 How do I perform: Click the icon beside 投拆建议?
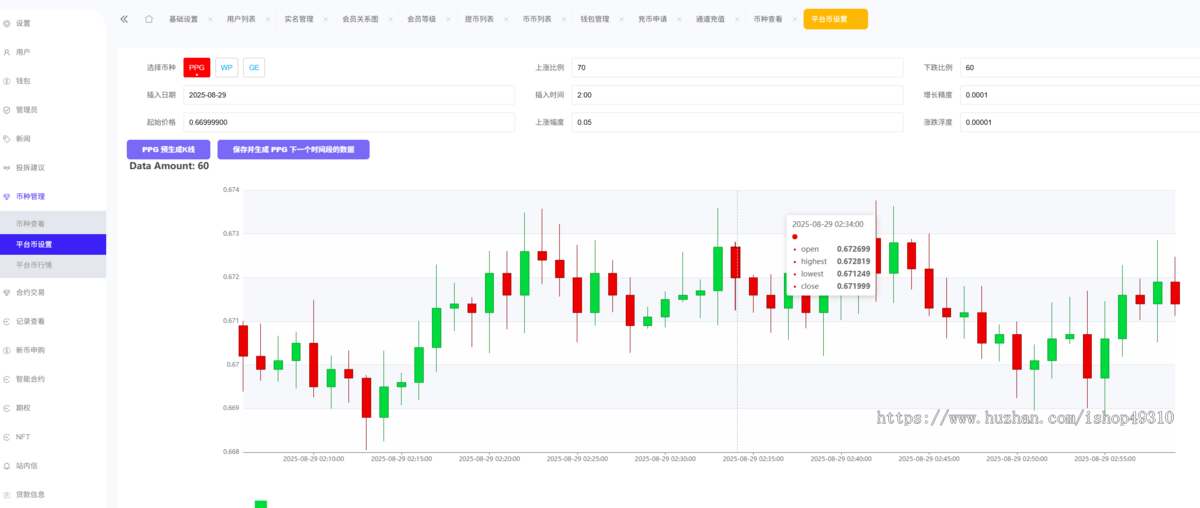[7, 168]
